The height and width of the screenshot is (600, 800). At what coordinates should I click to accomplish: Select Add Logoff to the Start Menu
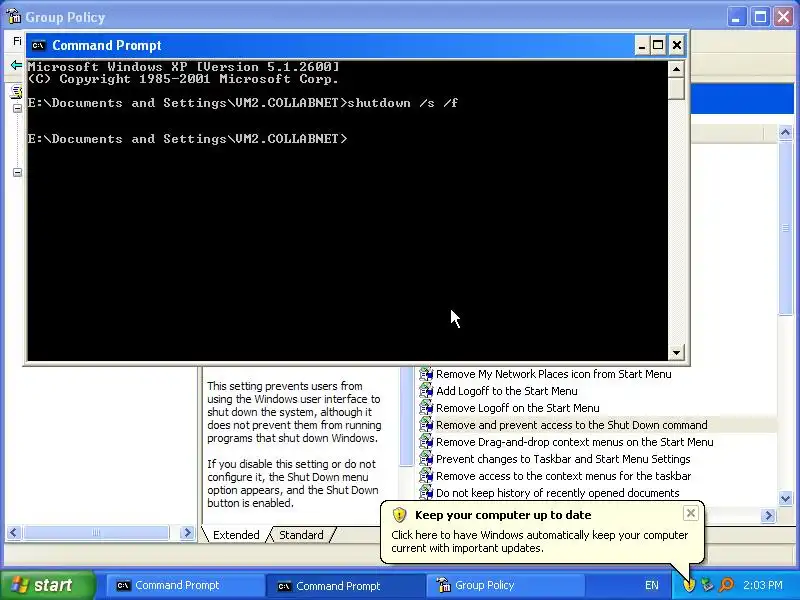[507, 391]
